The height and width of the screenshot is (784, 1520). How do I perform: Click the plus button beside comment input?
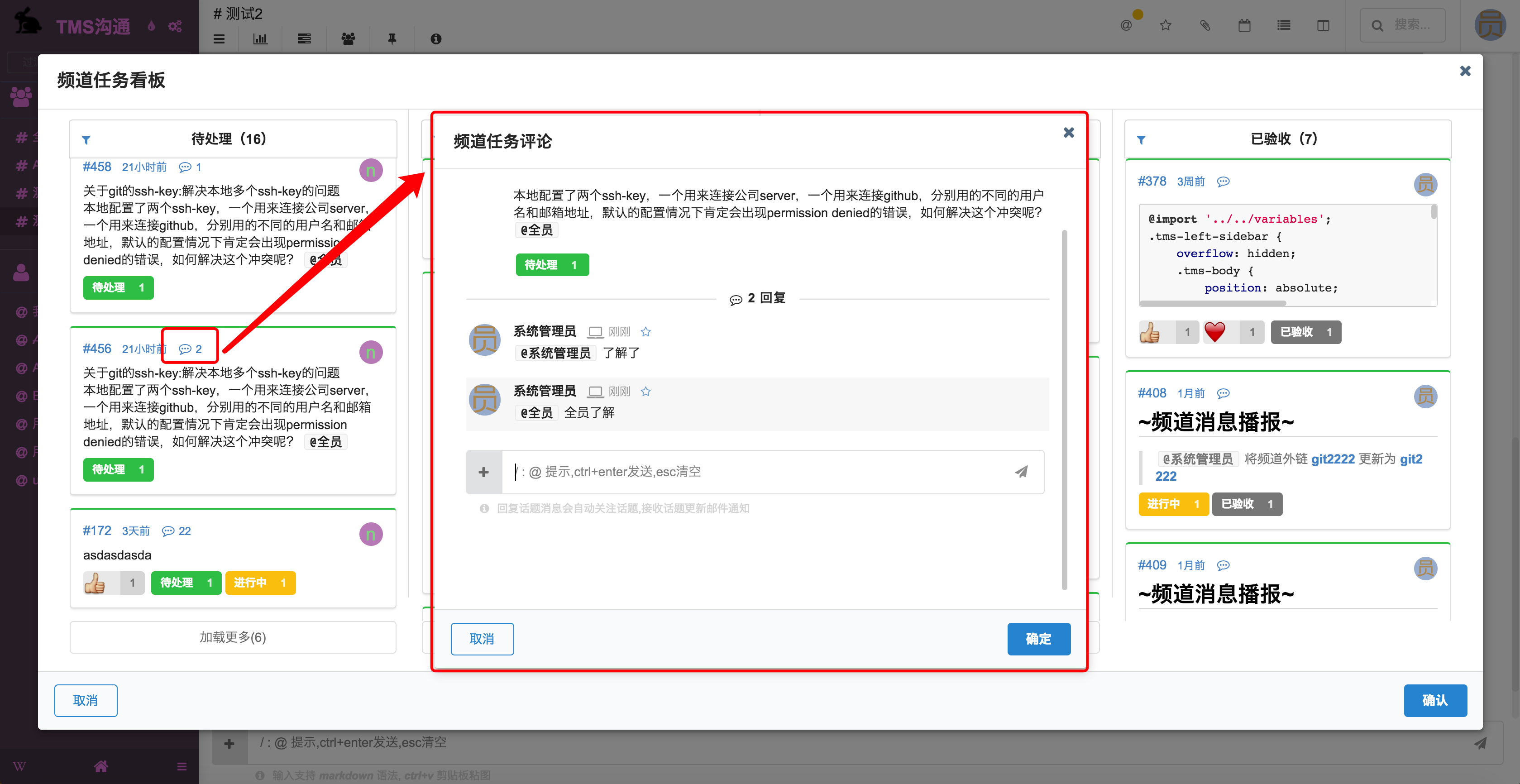click(x=483, y=472)
